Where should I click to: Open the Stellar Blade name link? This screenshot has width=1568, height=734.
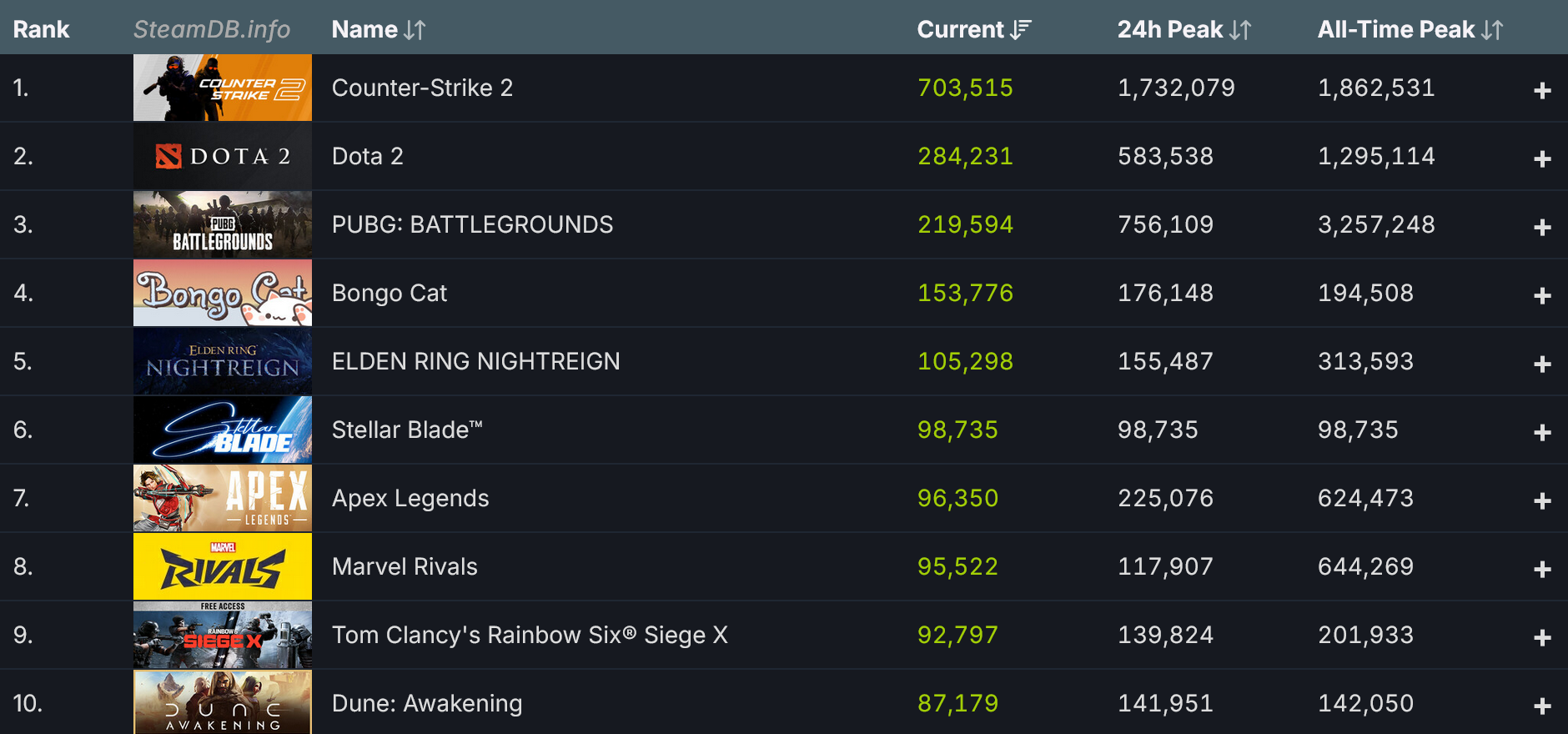click(407, 430)
